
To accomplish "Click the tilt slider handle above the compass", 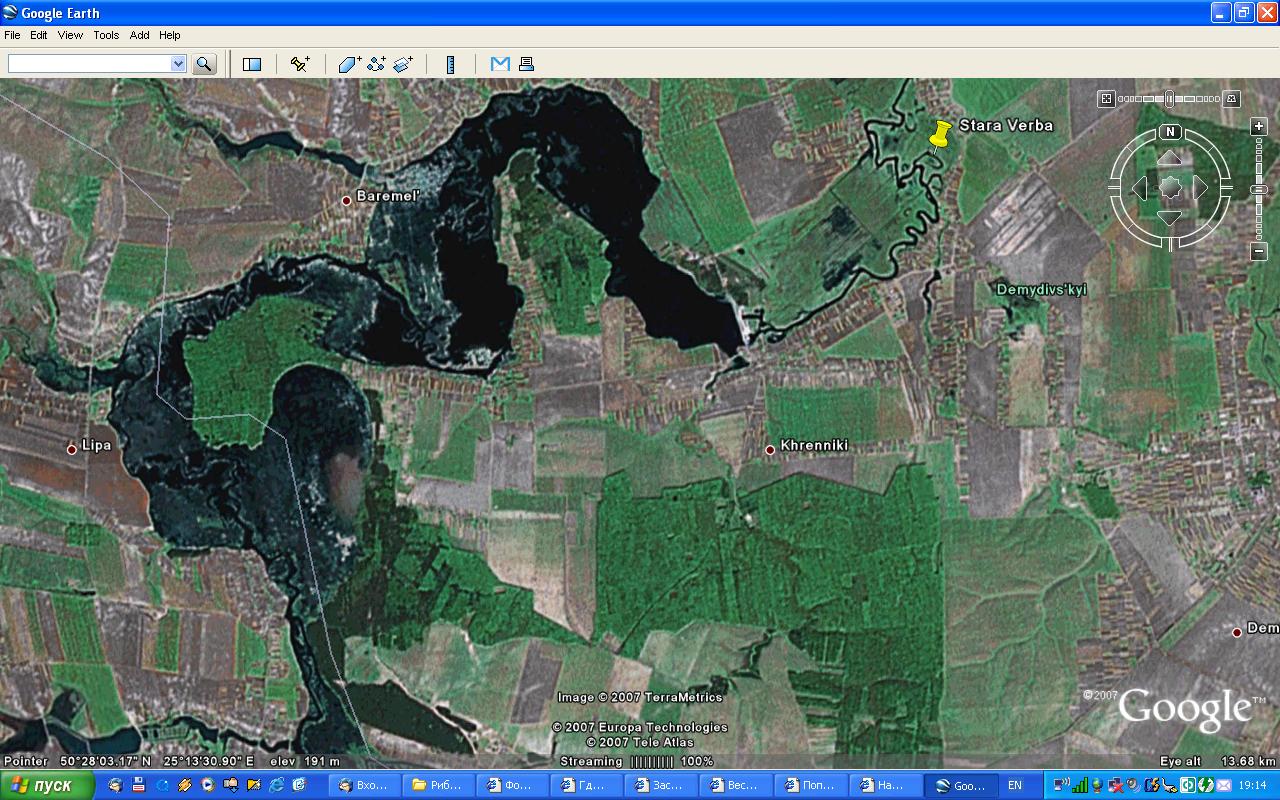I will 1168,99.
